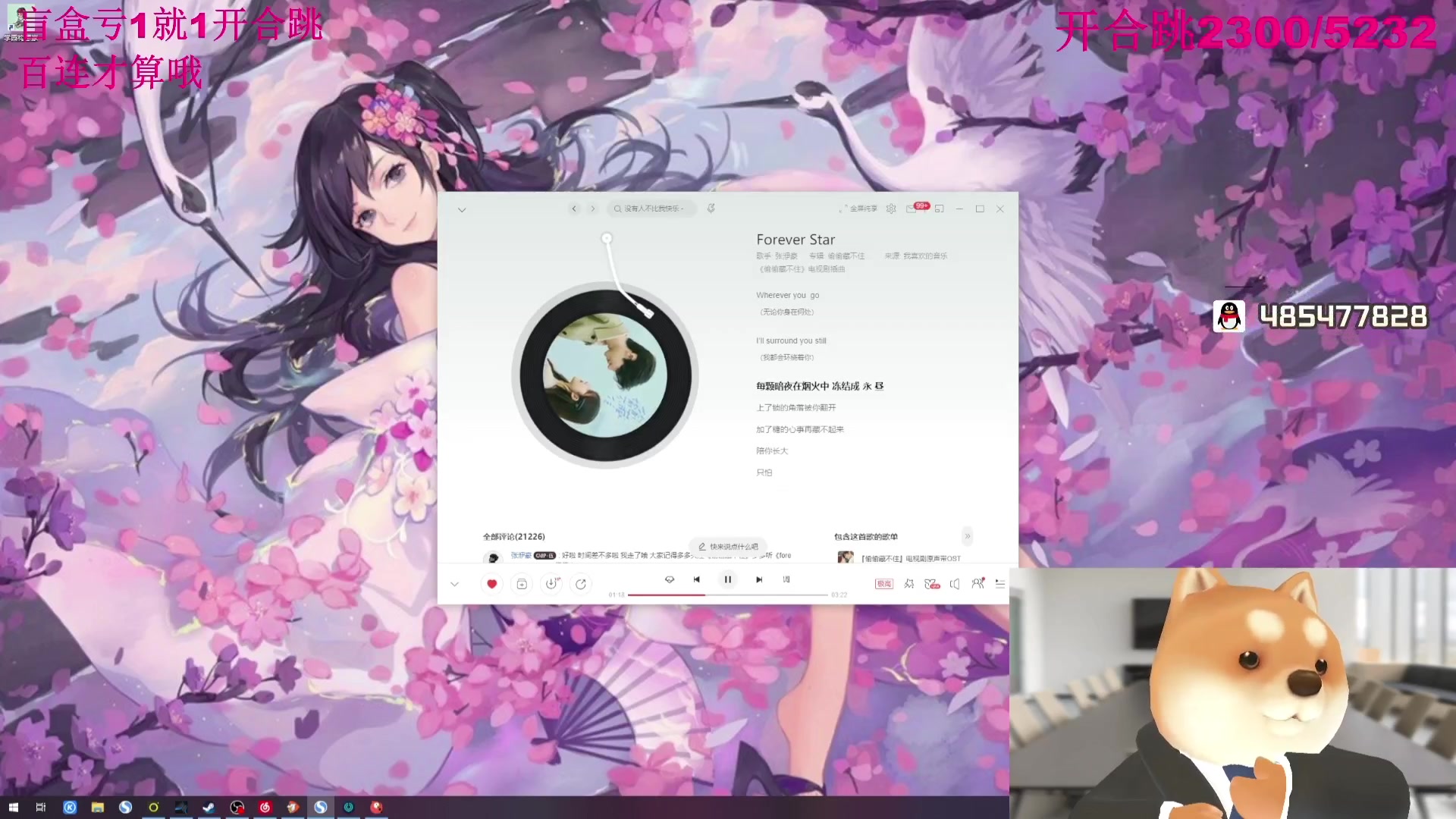Toggle the lyrics (词) button
Image resolution: width=1456 pixels, height=819 pixels.
[x=786, y=579]
